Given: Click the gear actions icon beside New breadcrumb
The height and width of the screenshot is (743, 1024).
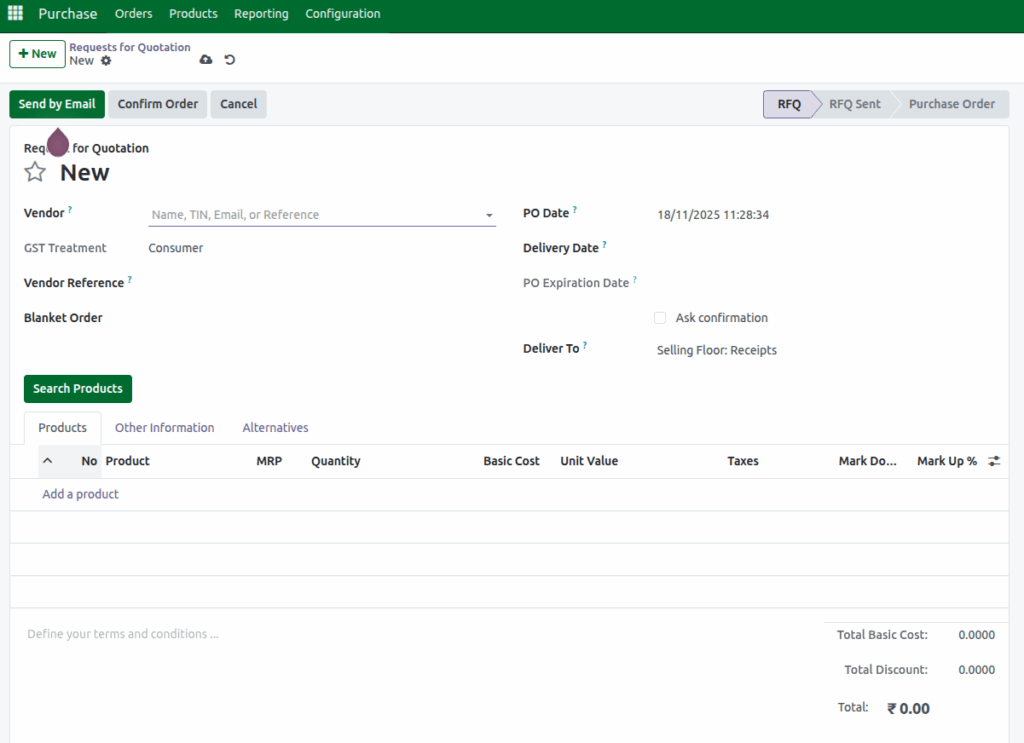Looking at the screenshot, I should pos(105,60).
